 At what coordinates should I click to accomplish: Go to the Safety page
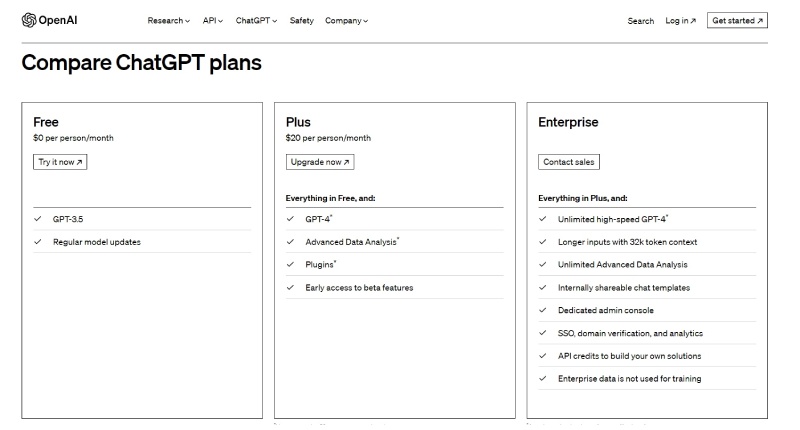coord(301,21)
